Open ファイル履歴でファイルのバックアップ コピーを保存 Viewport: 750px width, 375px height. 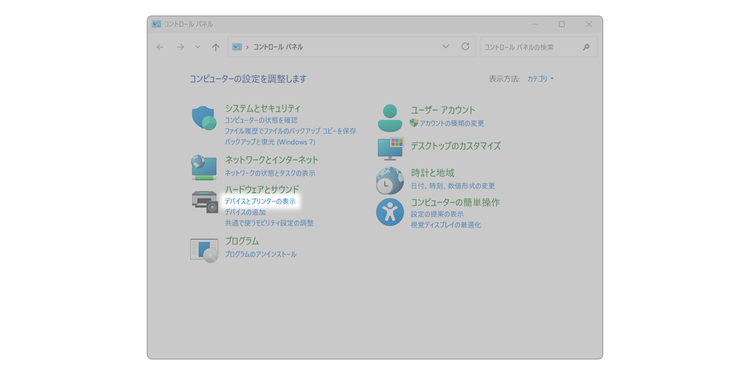pos(290,131)
